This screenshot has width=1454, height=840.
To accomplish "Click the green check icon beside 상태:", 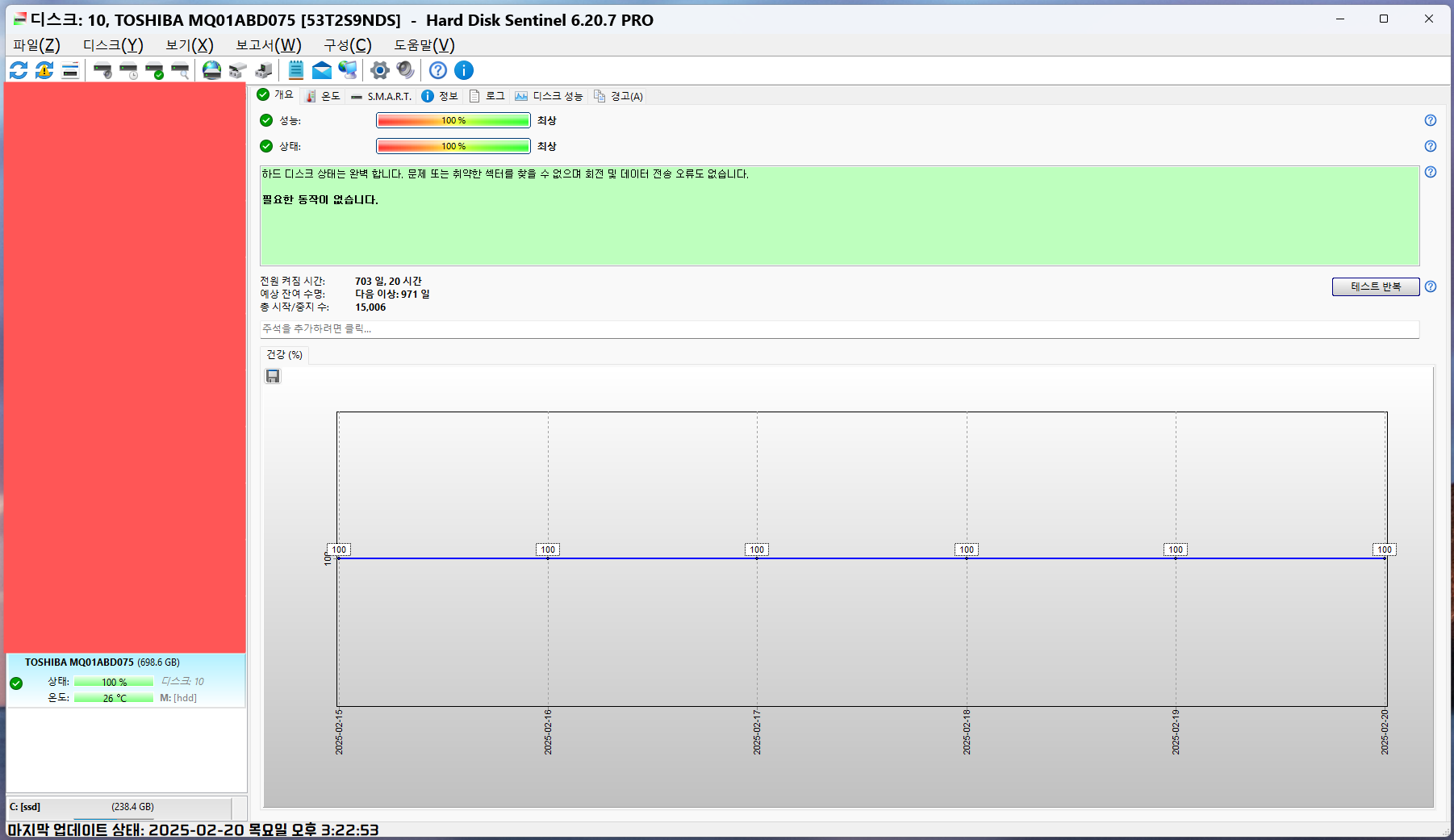I will (266, 146).
